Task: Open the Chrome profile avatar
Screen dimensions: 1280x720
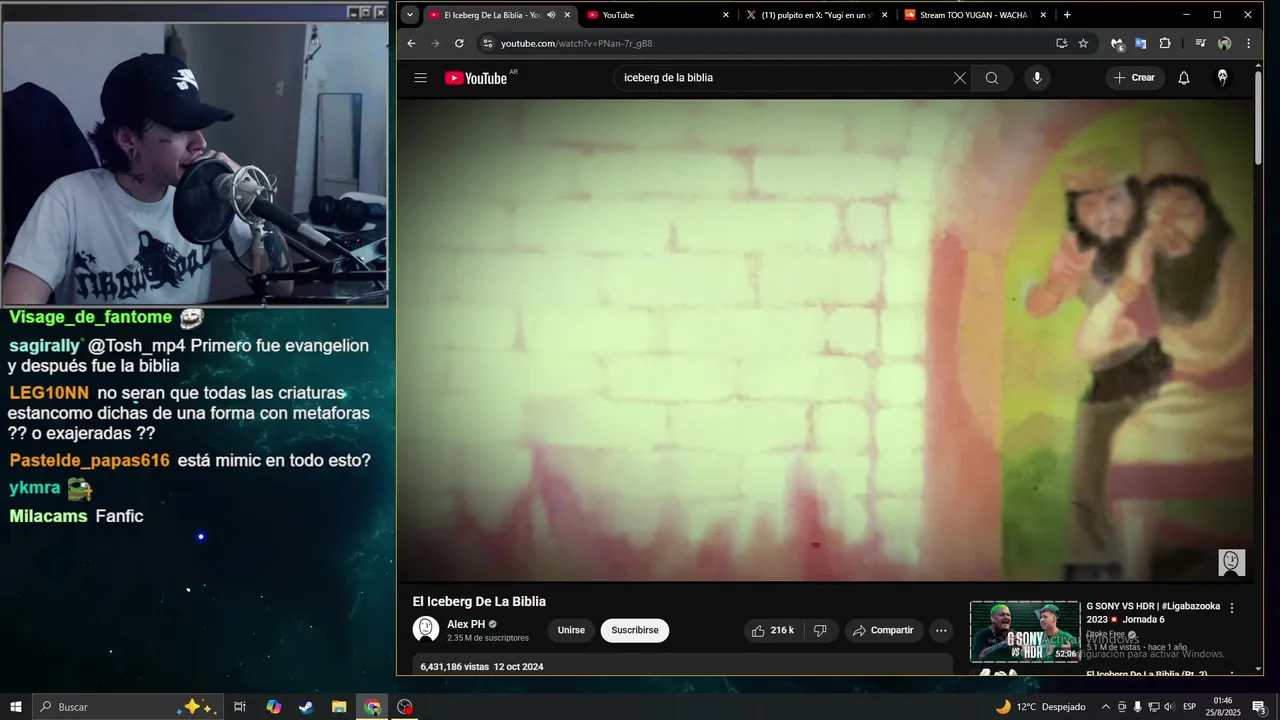Action: pos(1224,43)
